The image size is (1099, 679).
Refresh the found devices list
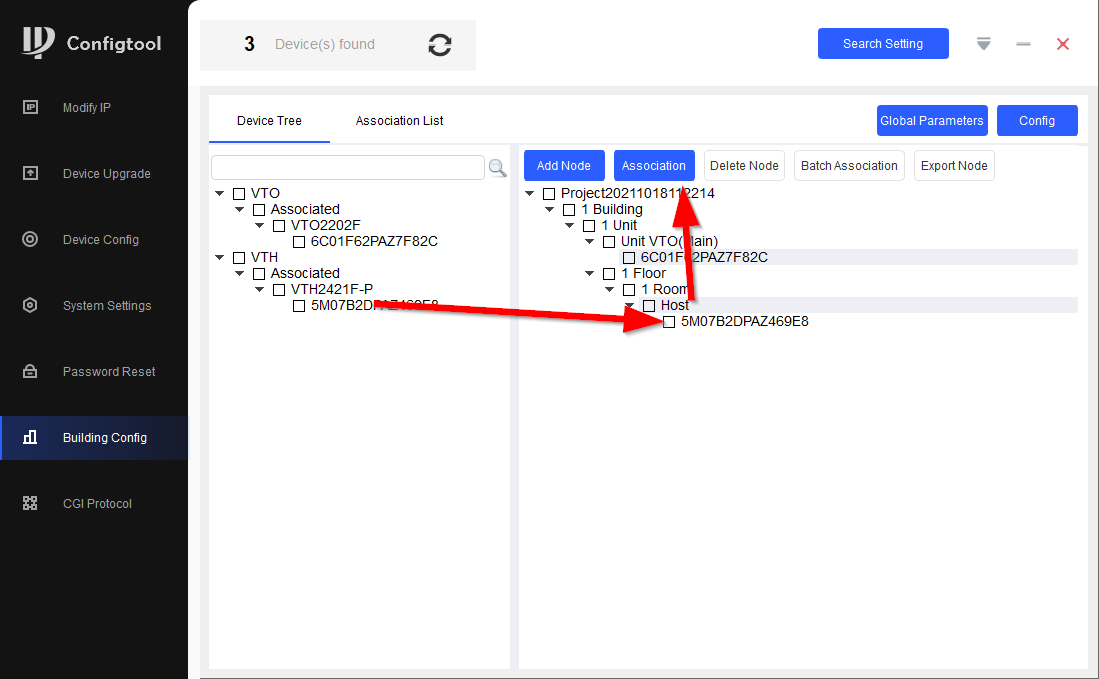pyautogui.click(x=439, y=45)
